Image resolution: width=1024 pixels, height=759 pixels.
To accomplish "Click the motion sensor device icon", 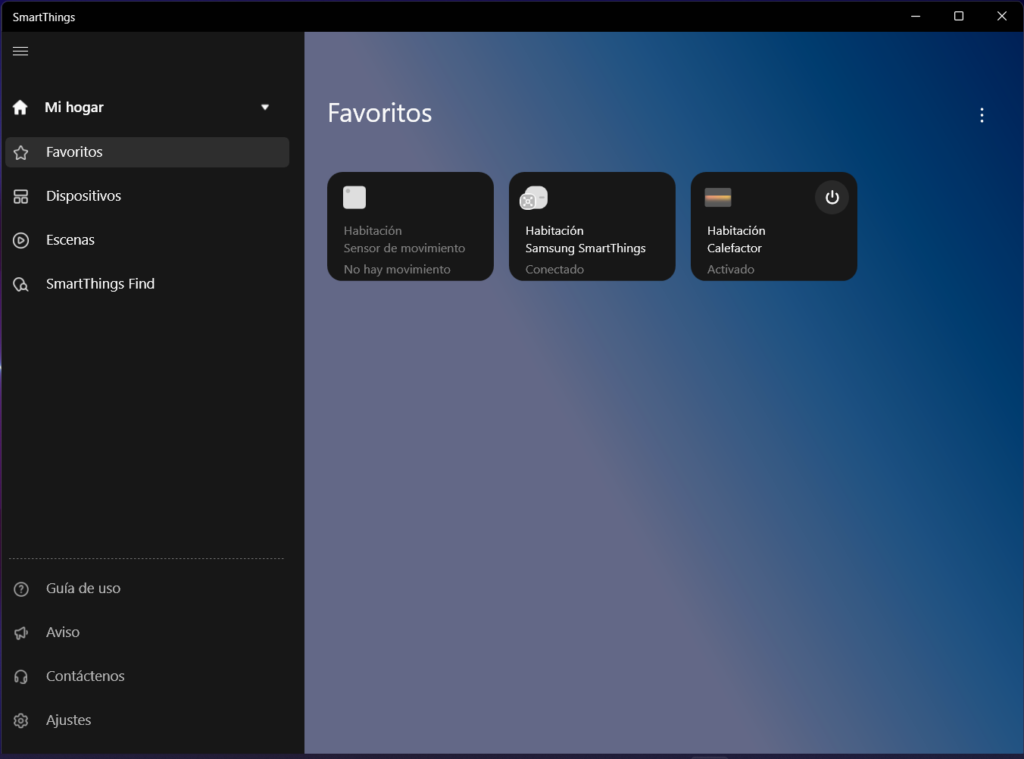I will click(x=354, y=198).
